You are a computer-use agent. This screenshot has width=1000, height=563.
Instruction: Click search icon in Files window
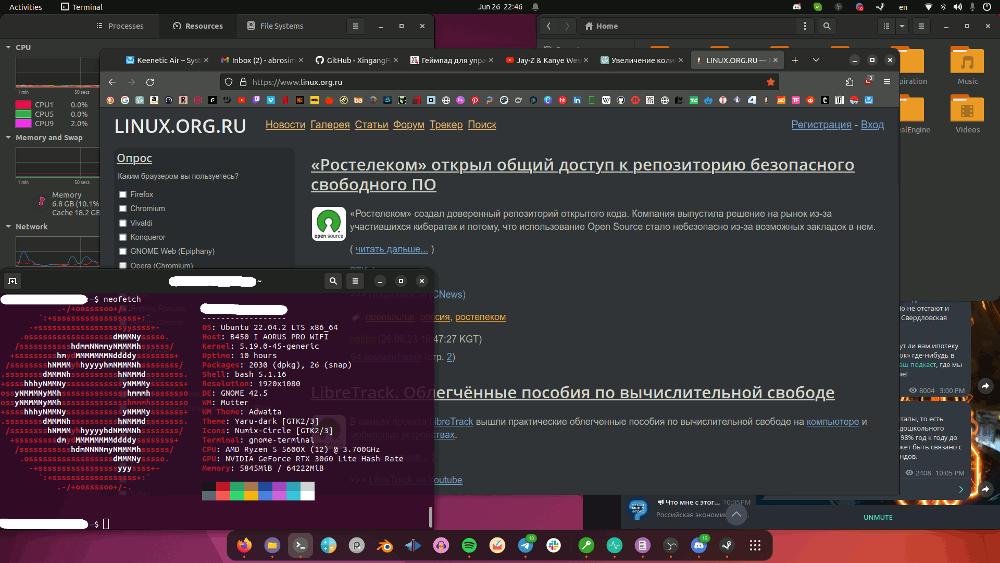(827, 26)
